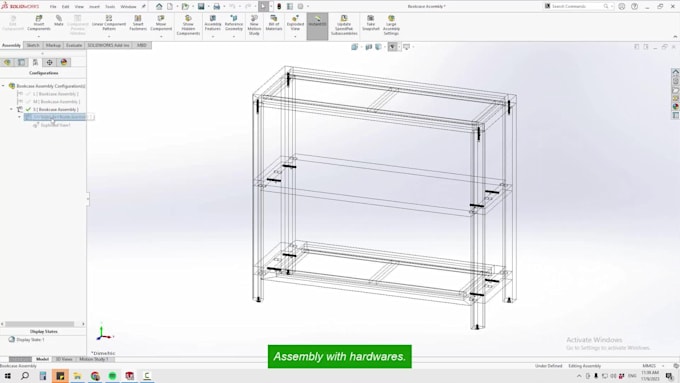680x383 pixels.
Task: Collapse Bookcase Assembly Configurations root node
Action: pos(3,86)
